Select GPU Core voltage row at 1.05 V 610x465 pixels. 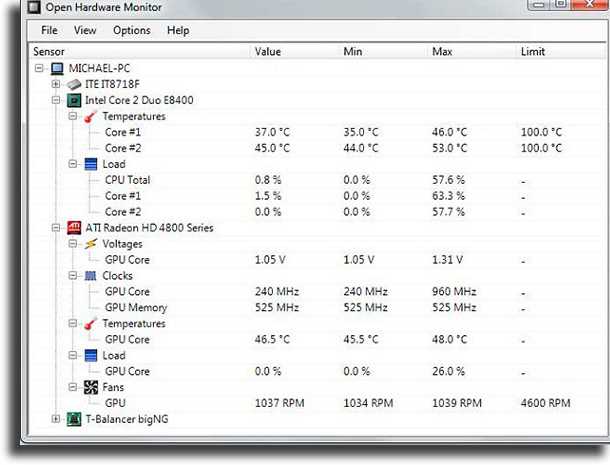[316, 260]
